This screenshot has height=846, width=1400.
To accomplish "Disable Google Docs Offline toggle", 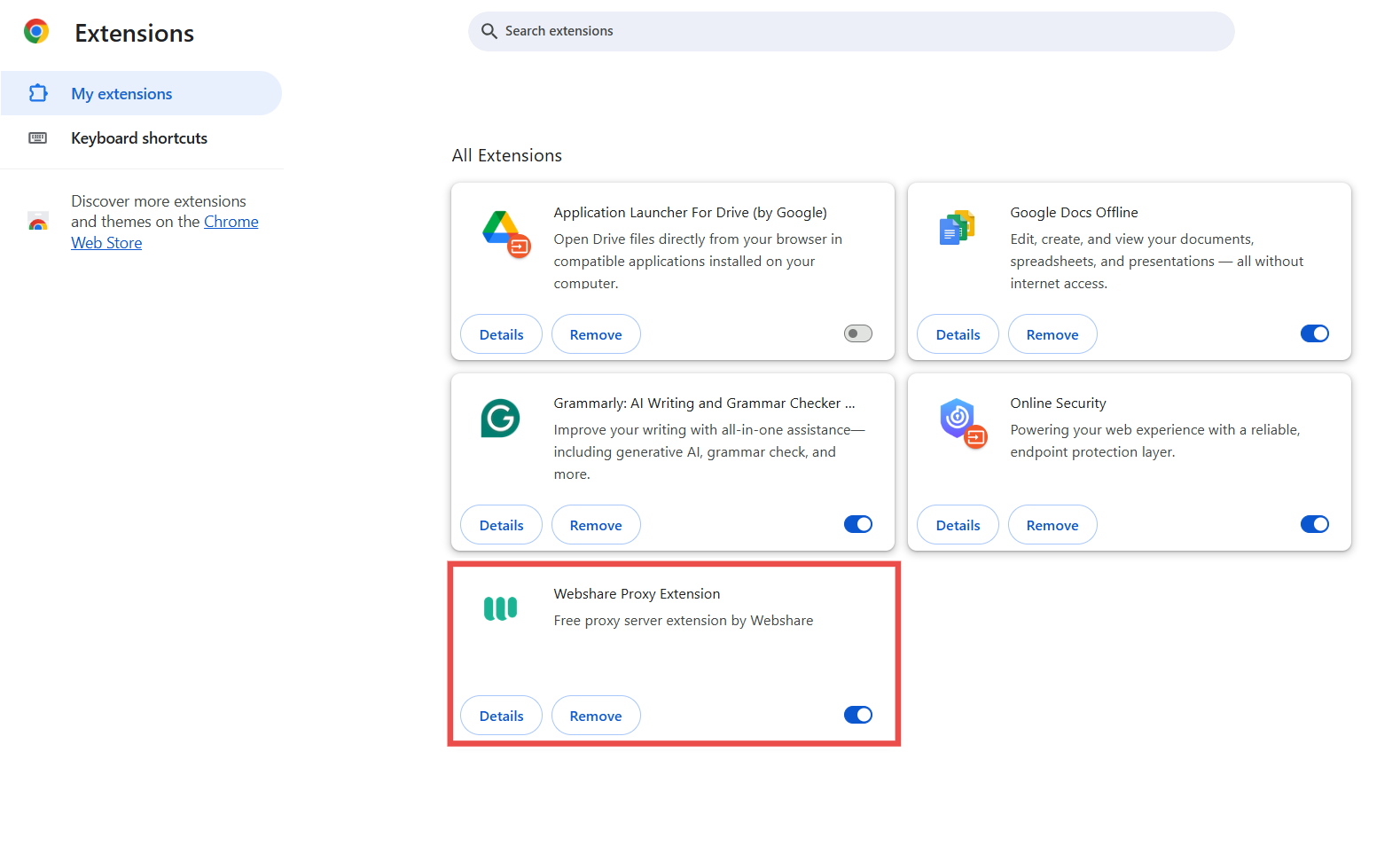I will coord(1315,333).
